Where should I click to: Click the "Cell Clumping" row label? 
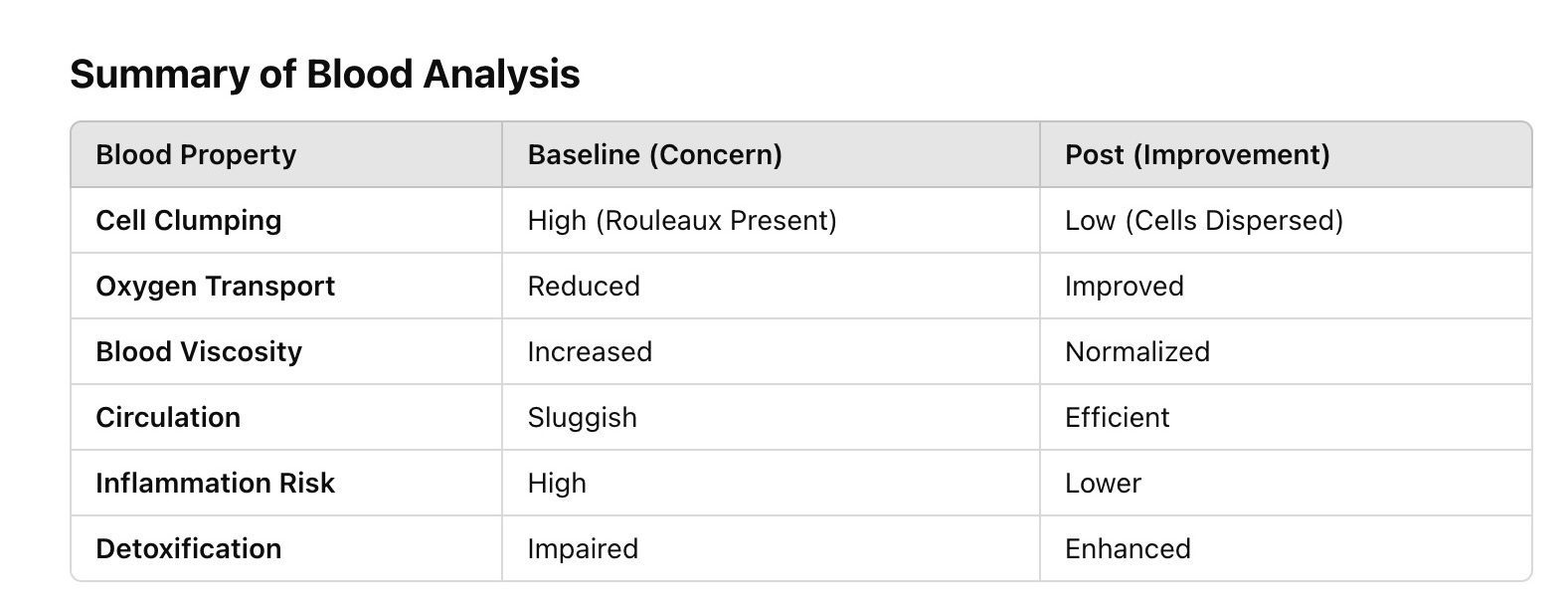click(188, 221)
